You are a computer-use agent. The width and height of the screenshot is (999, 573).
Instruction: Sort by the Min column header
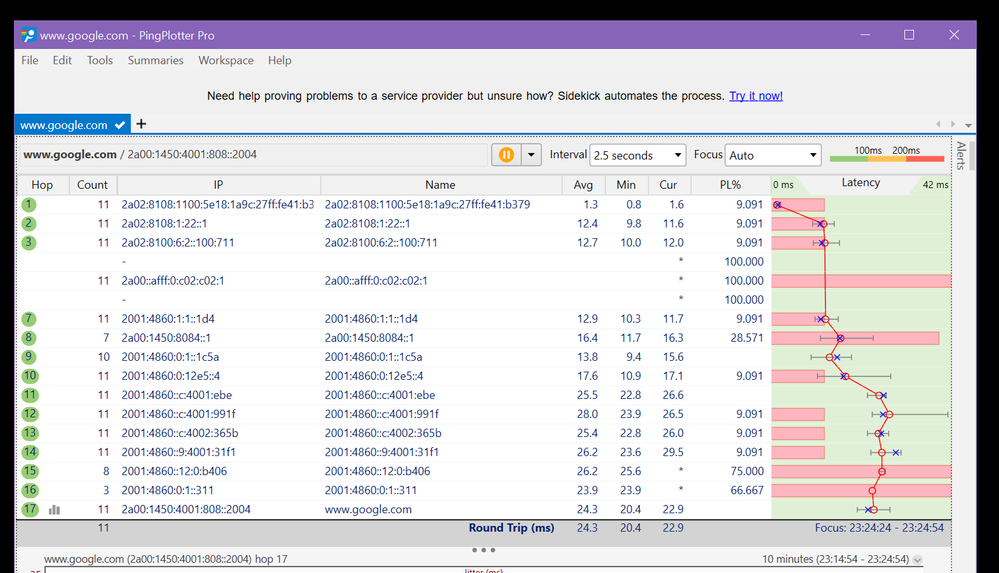pos(626,185)
